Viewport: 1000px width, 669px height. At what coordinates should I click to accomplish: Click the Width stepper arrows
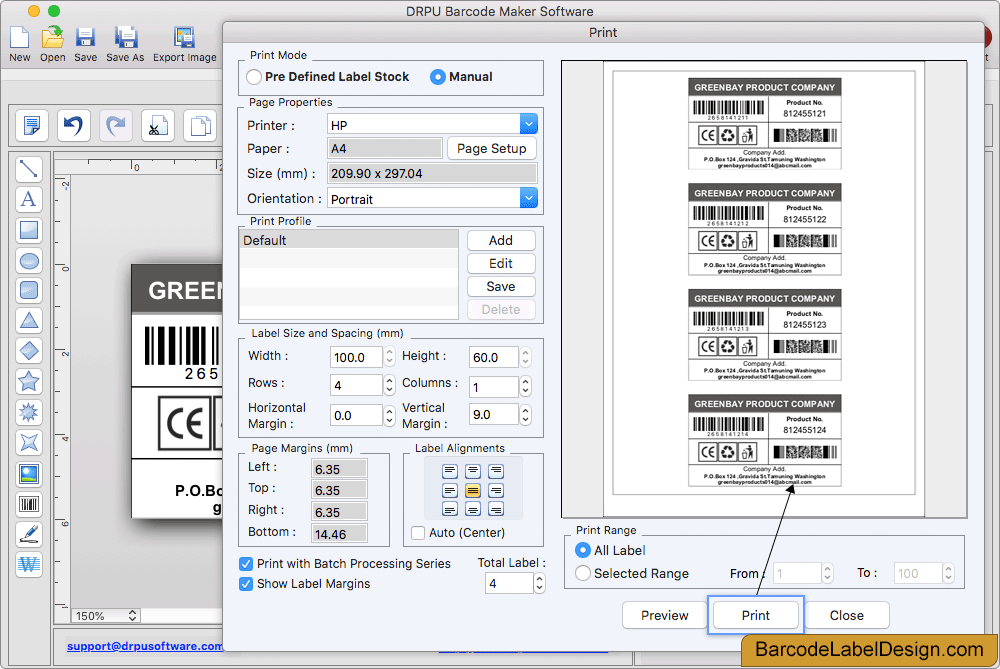coord(389,357)
